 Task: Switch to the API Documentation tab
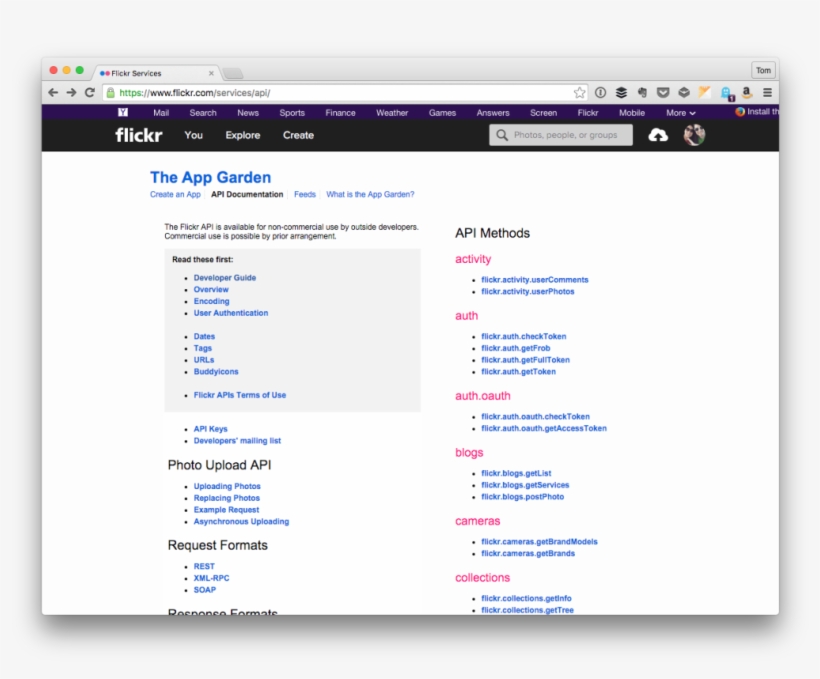[247, 194]
